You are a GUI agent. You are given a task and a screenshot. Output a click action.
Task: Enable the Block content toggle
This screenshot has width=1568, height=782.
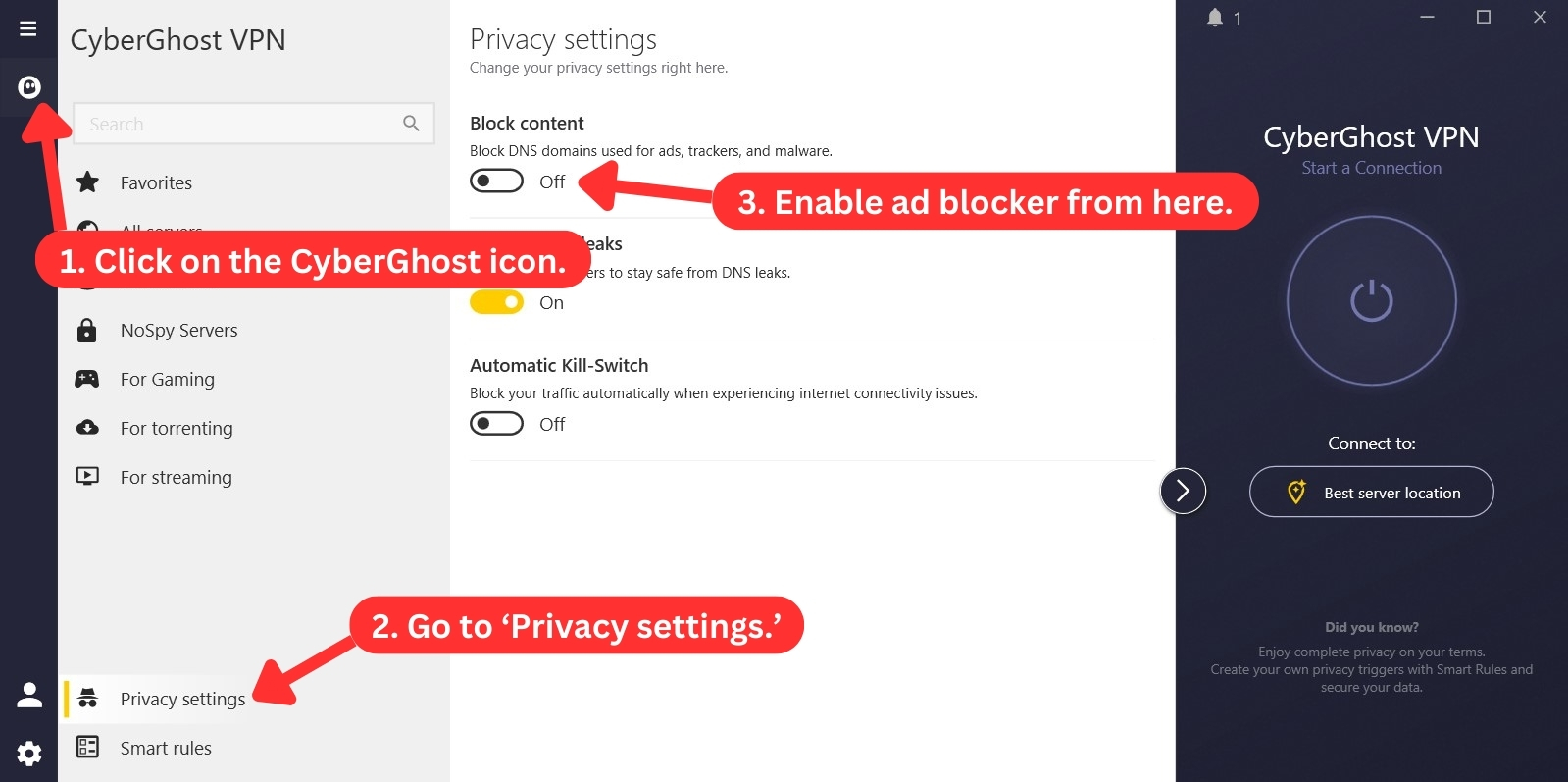pyautogui.click(x=496, y=182)
